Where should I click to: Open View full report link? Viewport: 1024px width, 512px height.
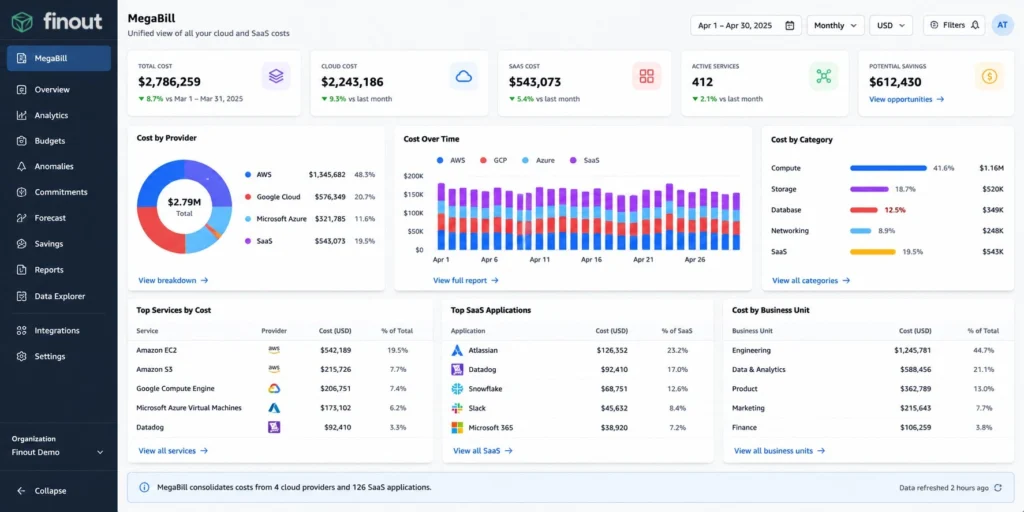click(466, 280)
